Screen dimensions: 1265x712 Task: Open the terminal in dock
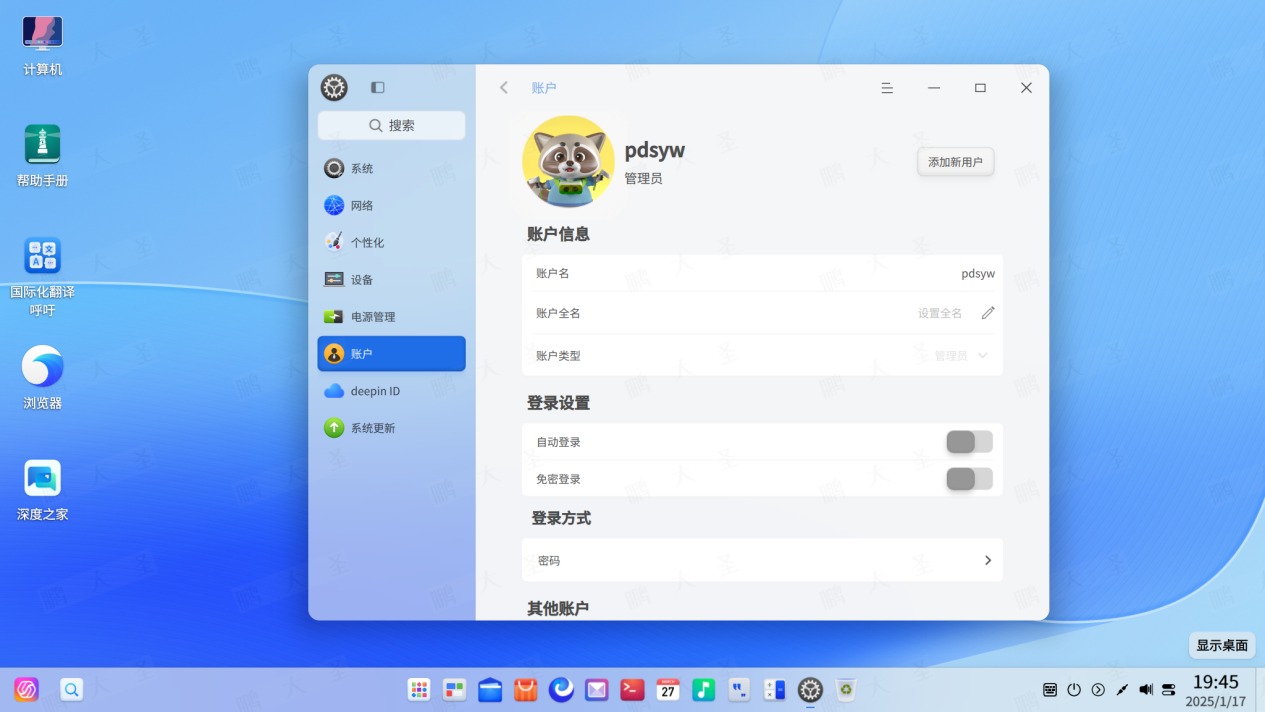tap(632, 689)
